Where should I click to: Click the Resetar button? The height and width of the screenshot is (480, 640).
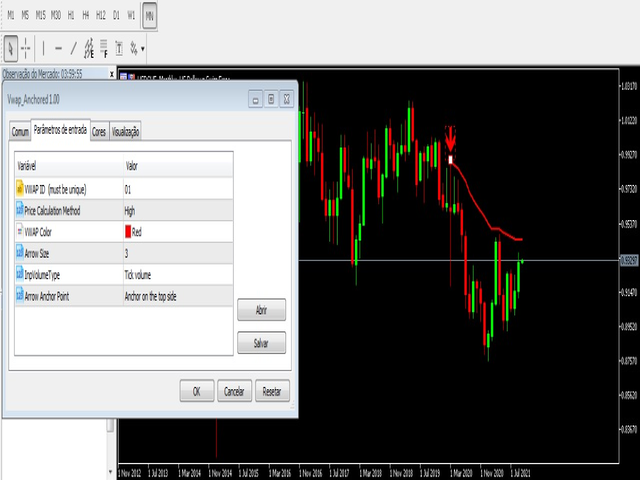pos(272,391)
